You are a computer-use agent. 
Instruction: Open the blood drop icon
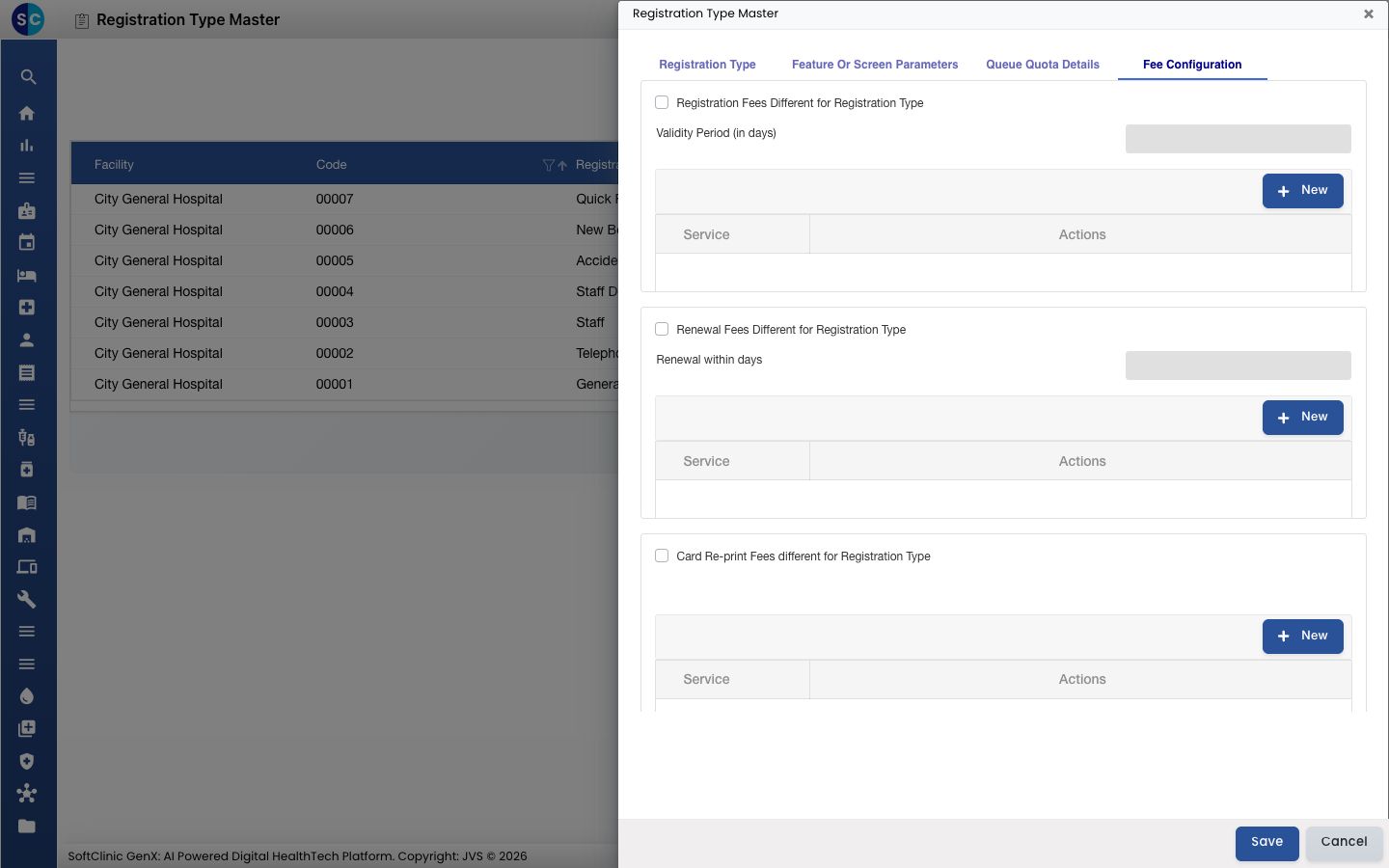[x=27, y=696]
